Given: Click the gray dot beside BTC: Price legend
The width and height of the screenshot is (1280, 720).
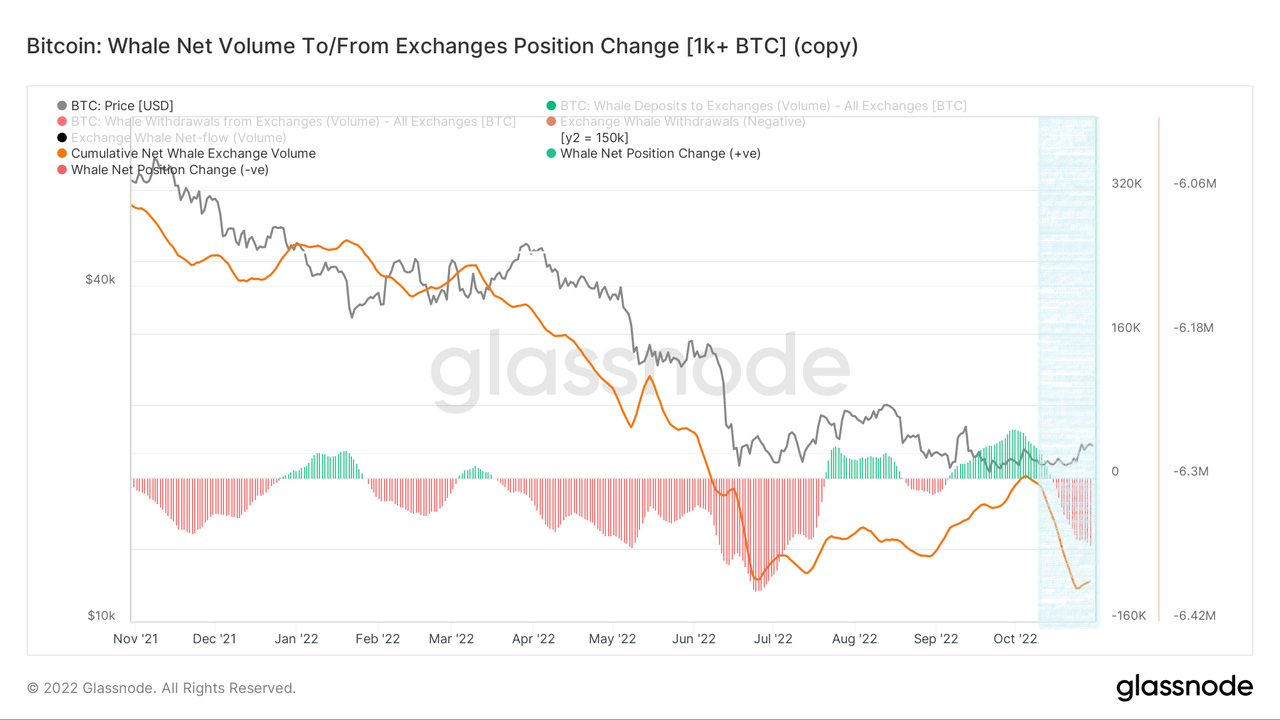Looking at the screenshot, I should coord(62,105).
